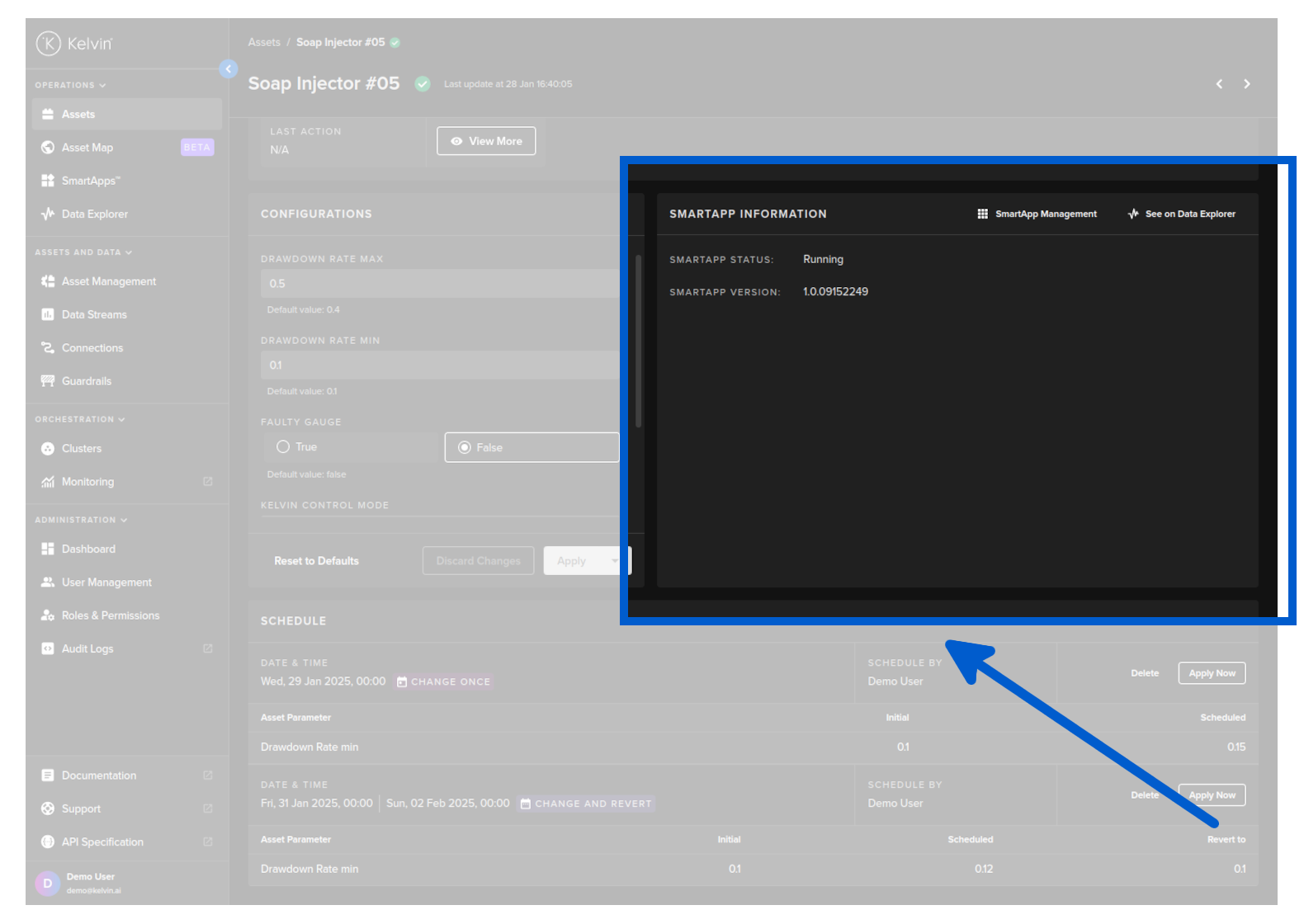Collapse the Assets and Data section
The height and width of the screenshot is (924, 1304).
coord(83,252)
